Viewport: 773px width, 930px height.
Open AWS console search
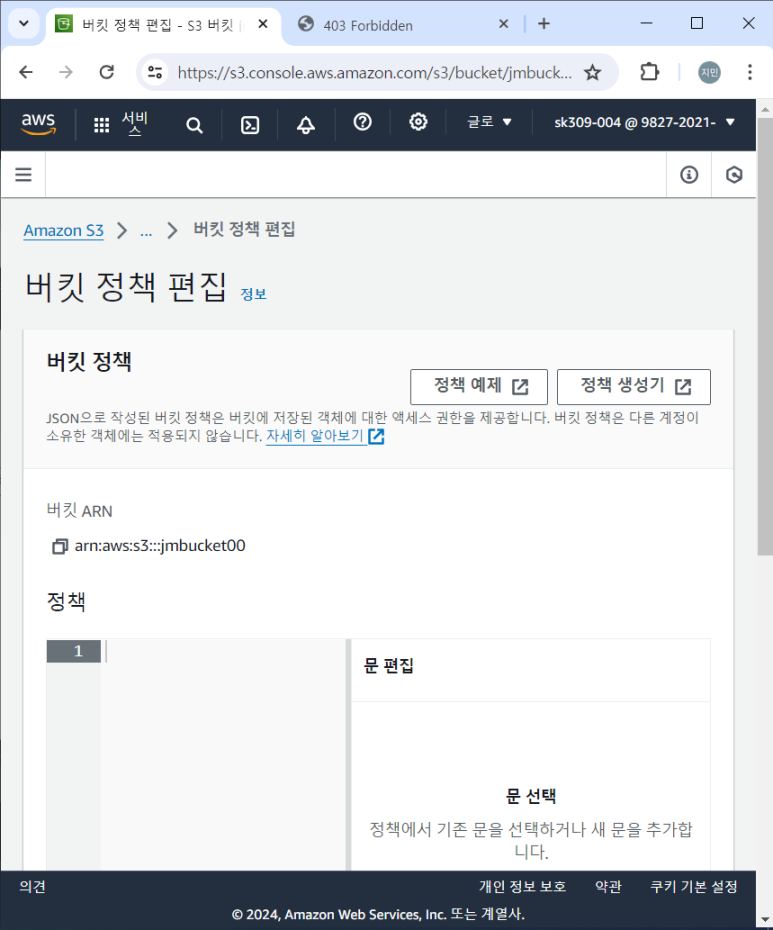pyautogui.click(x=194, y=125)
